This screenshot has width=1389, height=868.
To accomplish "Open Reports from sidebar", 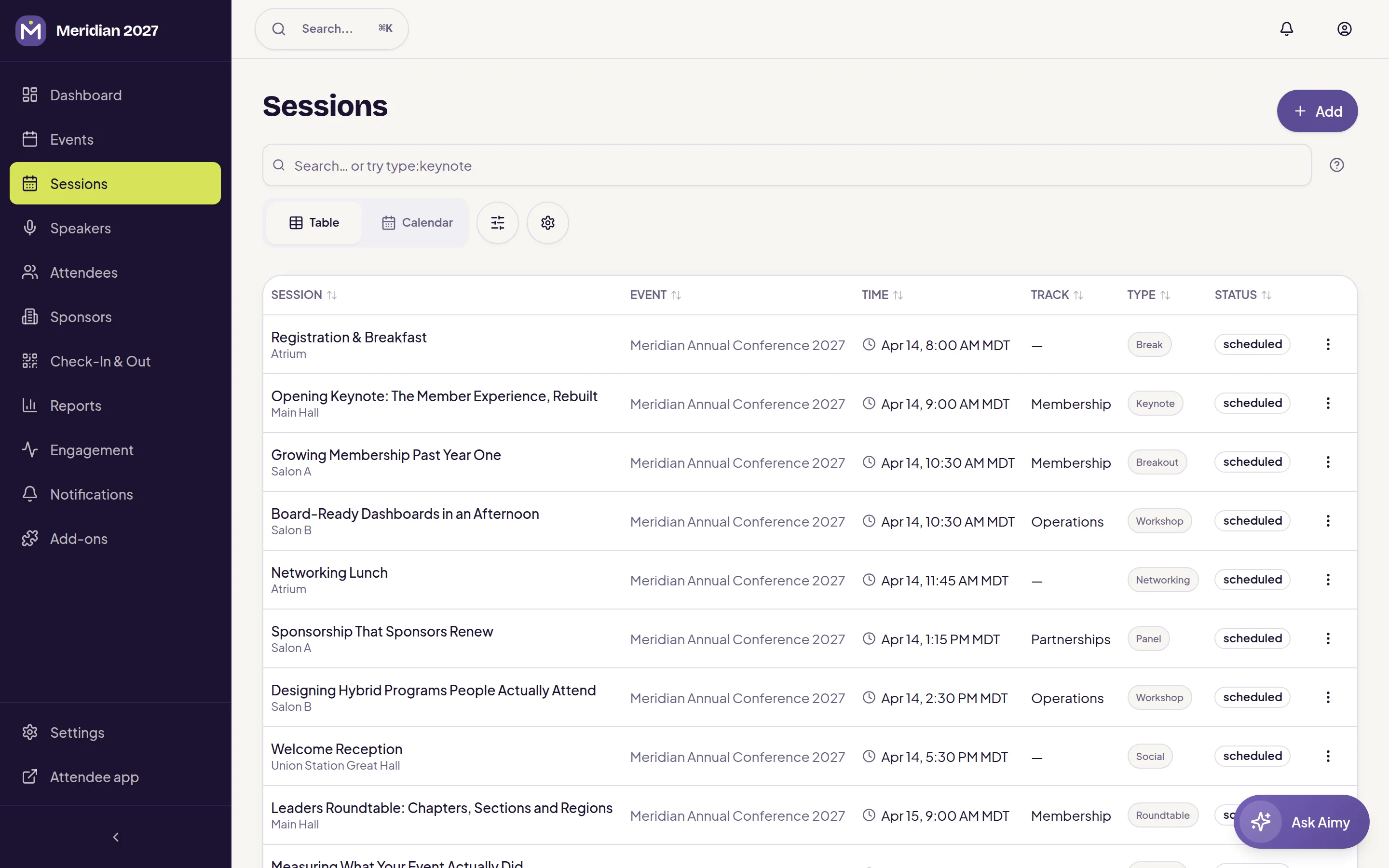I will tap(115, 405).
